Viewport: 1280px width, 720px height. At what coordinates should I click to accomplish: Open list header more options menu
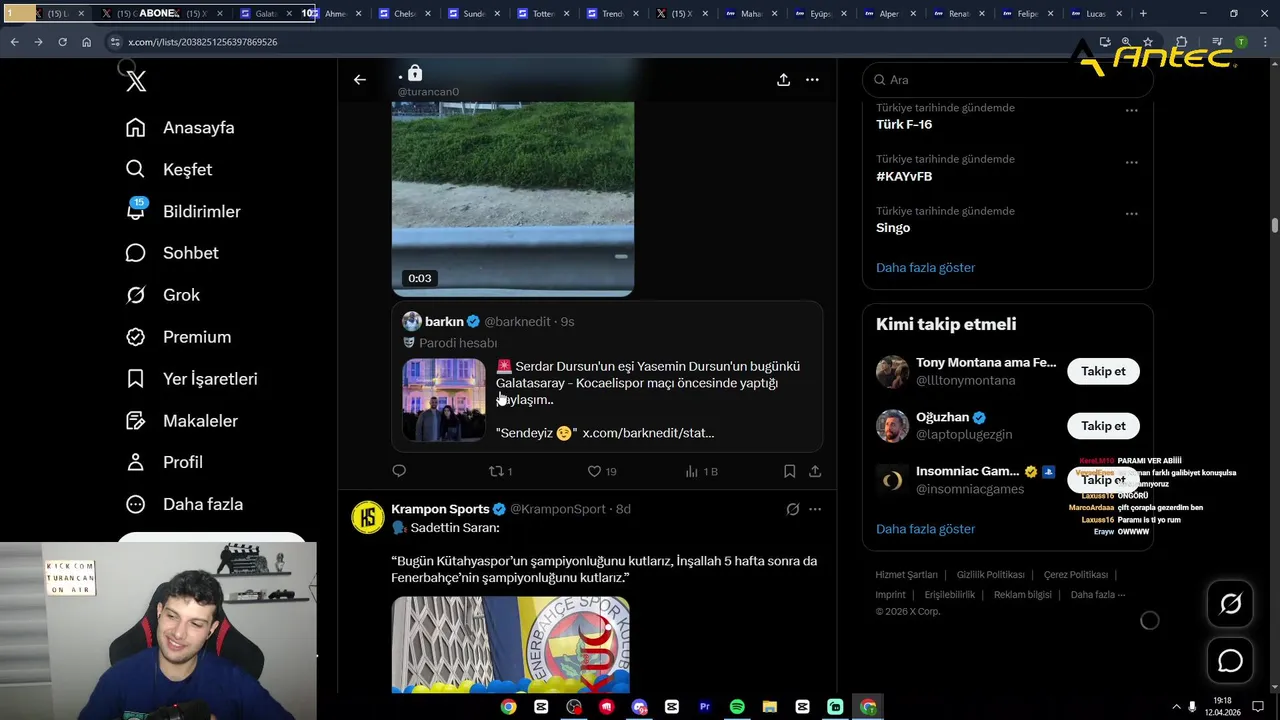coord(813,80)
